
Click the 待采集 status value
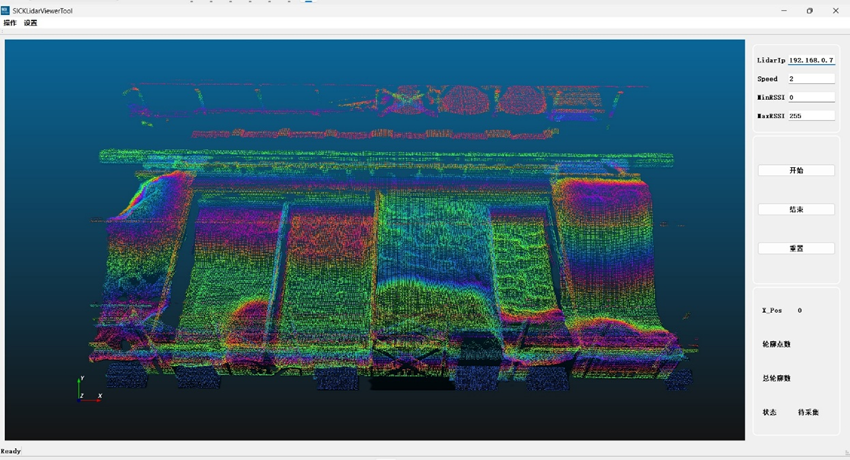(x=808, y=412)
